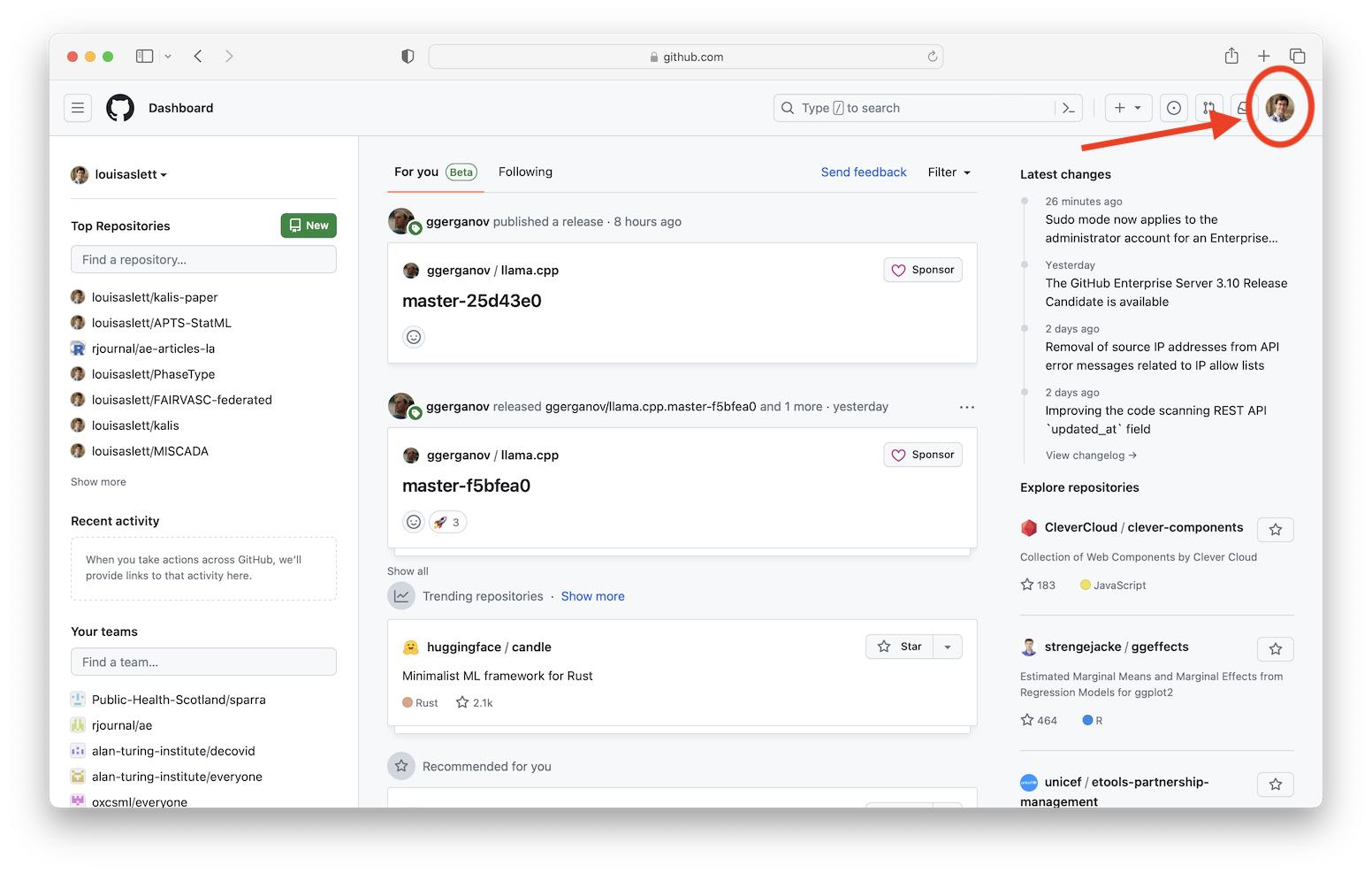
Task: Select the For you feed tab
Action: pos(416,172)
